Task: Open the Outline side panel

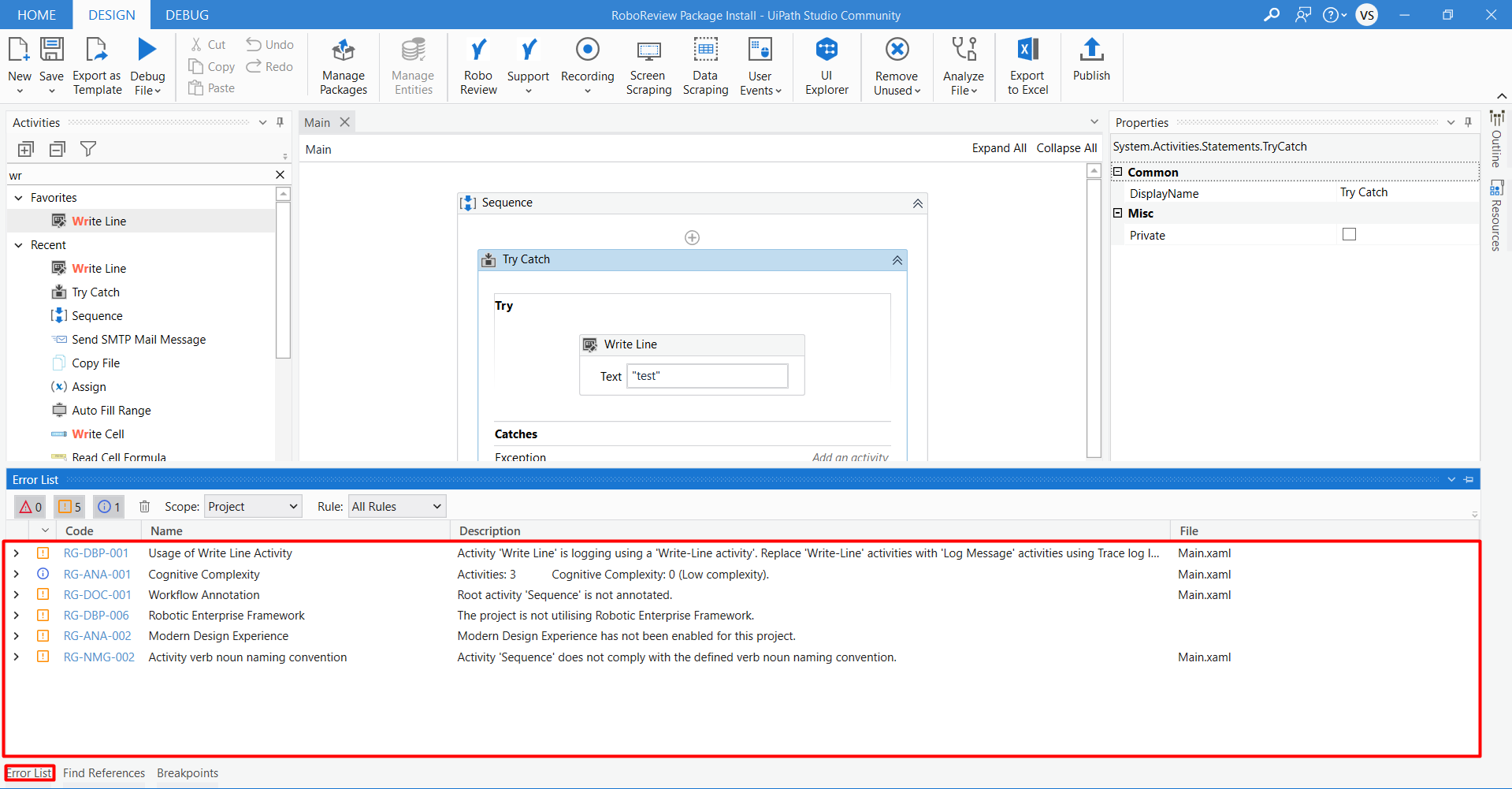Action: pyautogui.click(x=1496, y=140)
